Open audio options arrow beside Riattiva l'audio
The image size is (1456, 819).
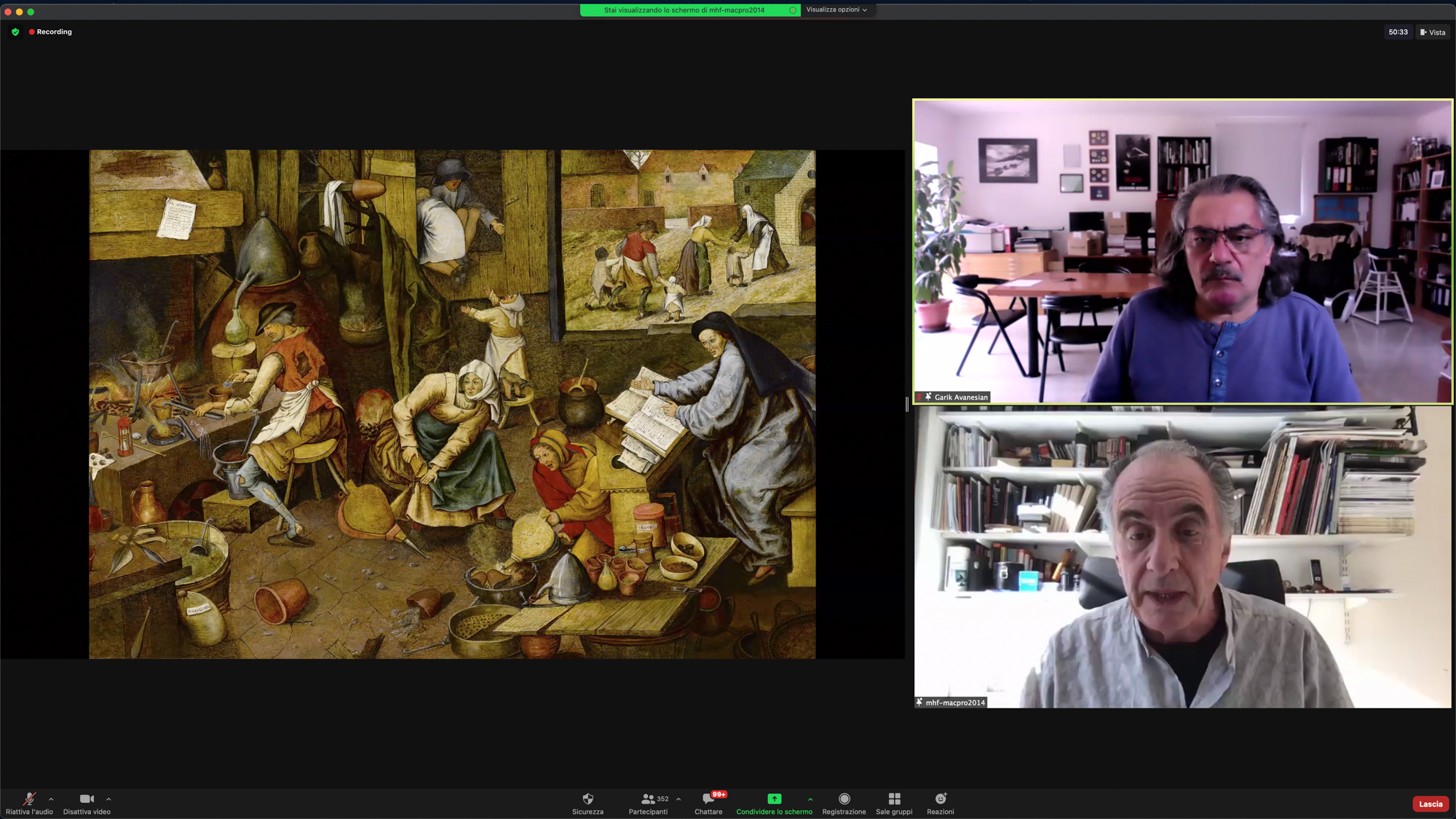tap(51, 799)
